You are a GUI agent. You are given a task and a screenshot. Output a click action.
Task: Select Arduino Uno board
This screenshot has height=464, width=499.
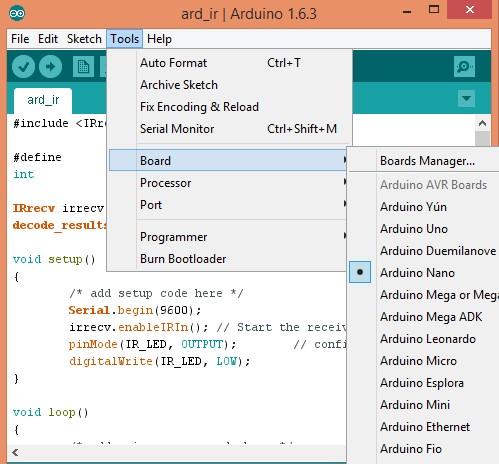coord(423,229)
